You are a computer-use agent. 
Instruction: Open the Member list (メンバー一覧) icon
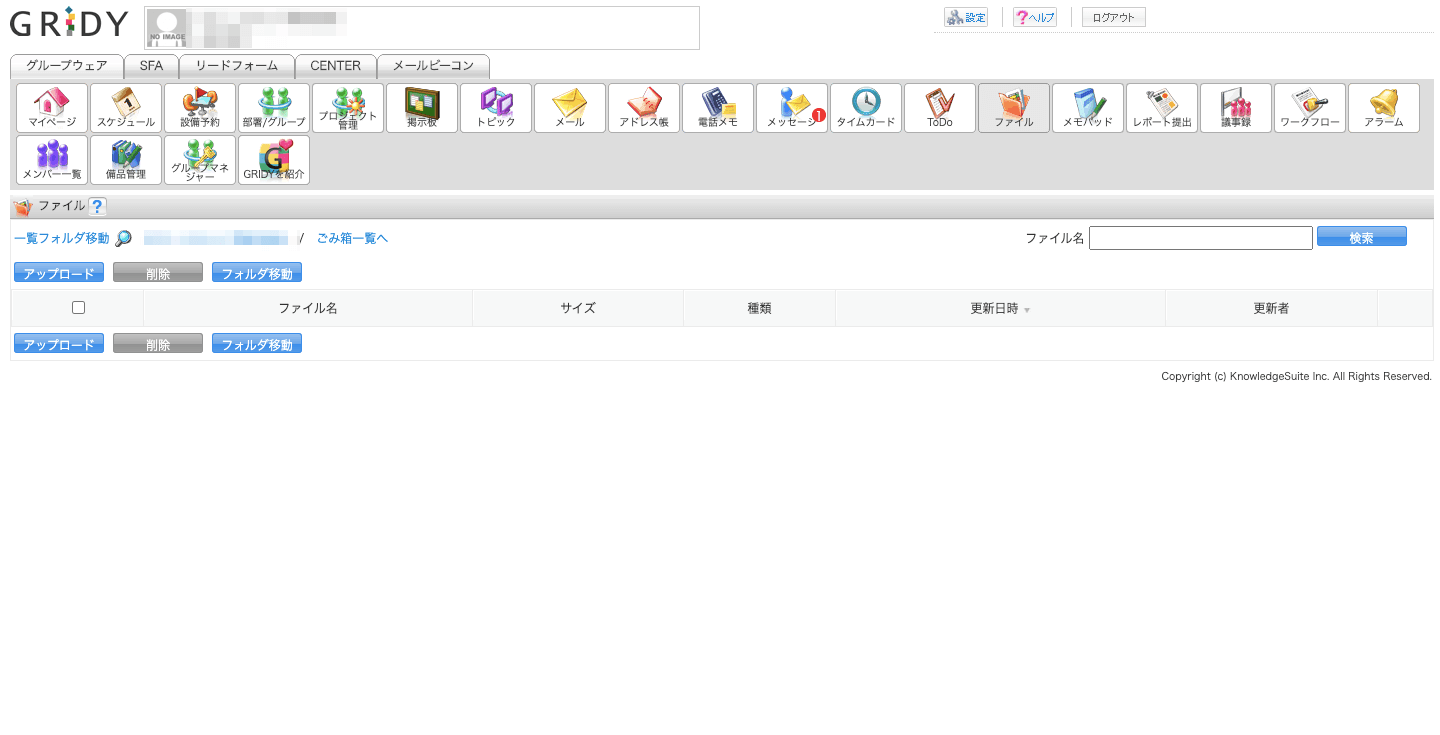click(x=52, y=160)
